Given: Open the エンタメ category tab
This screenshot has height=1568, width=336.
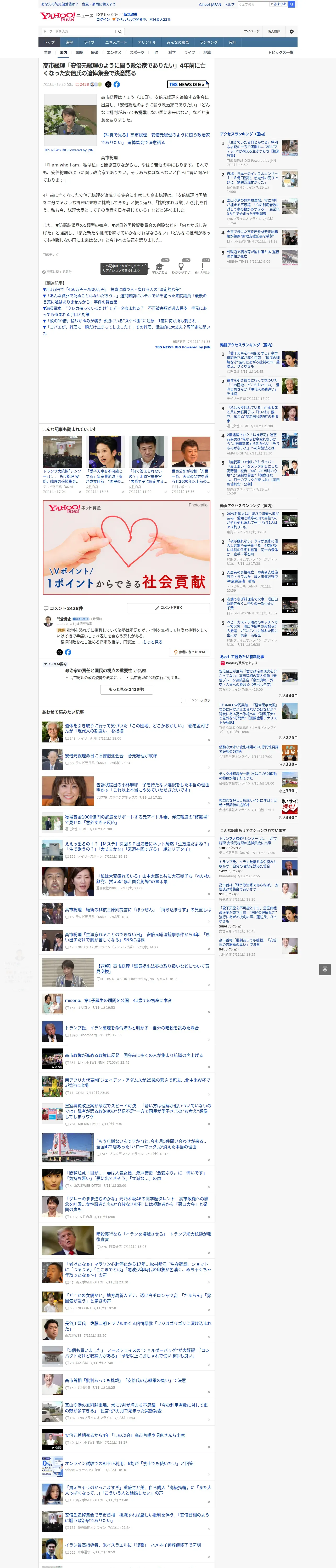Looking at the screenshot, I should 114,52.
